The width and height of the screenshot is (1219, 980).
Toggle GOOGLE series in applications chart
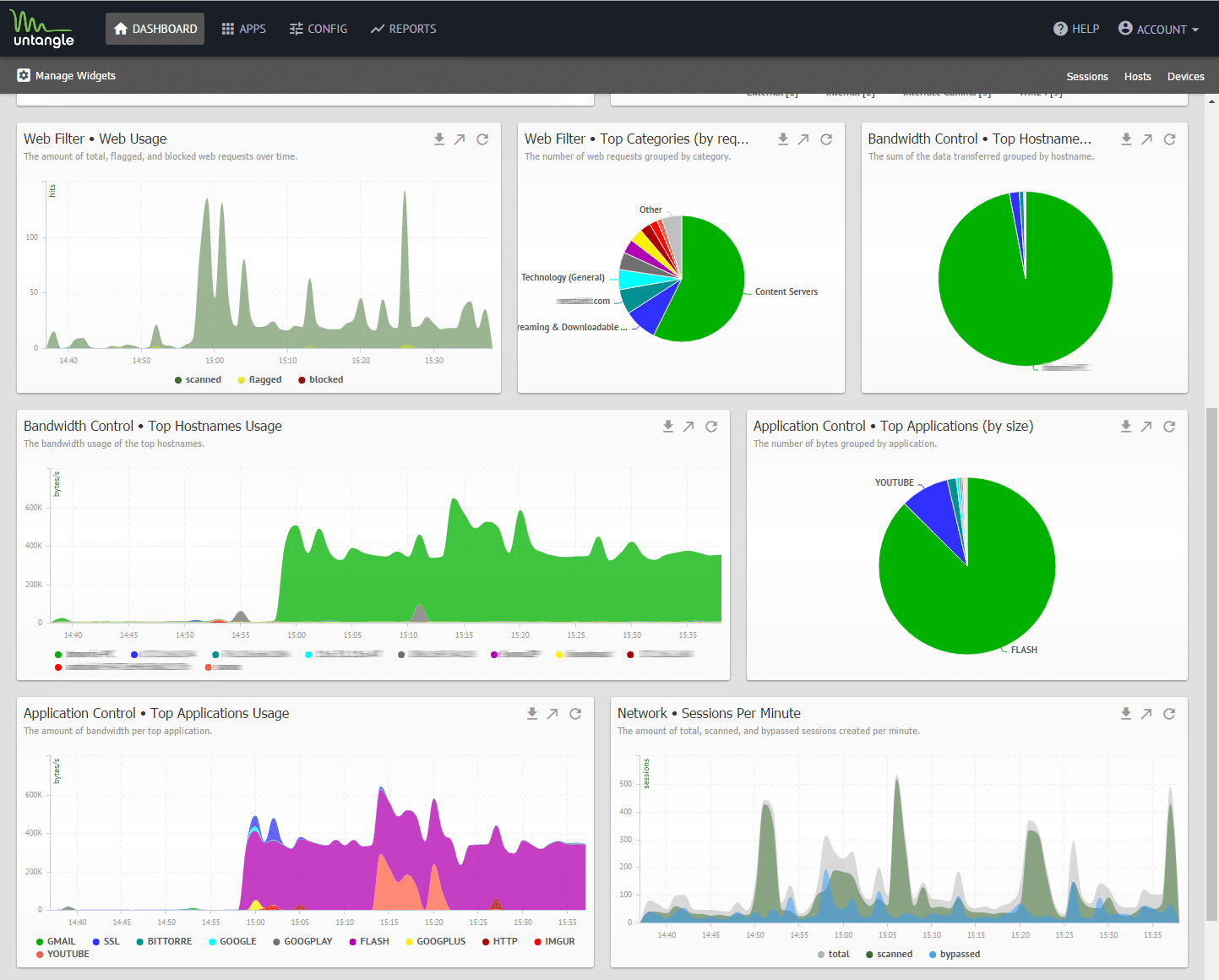click(x=232, y=941)
